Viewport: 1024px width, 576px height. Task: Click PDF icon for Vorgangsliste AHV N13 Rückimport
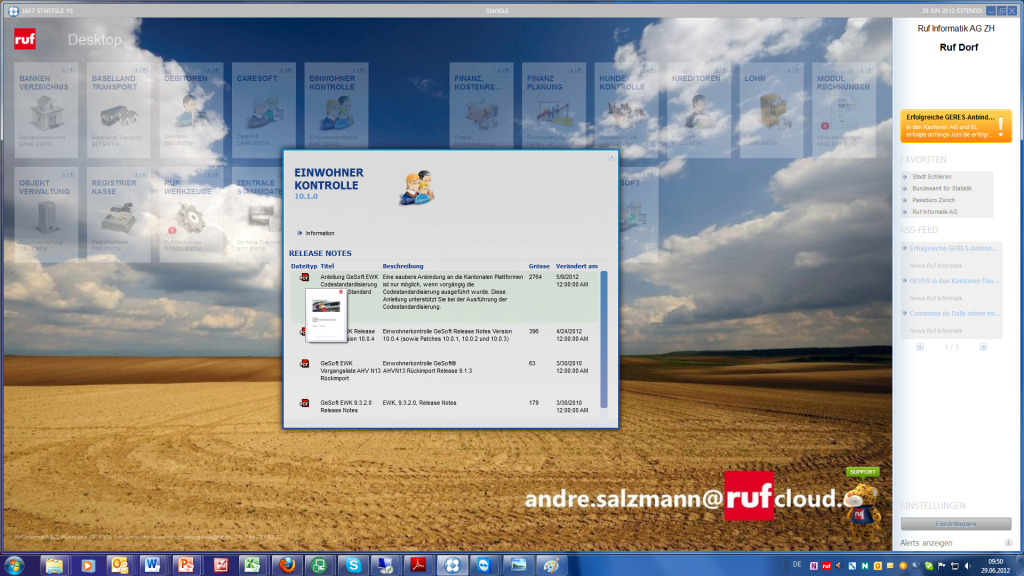click(x=304, y=363)
